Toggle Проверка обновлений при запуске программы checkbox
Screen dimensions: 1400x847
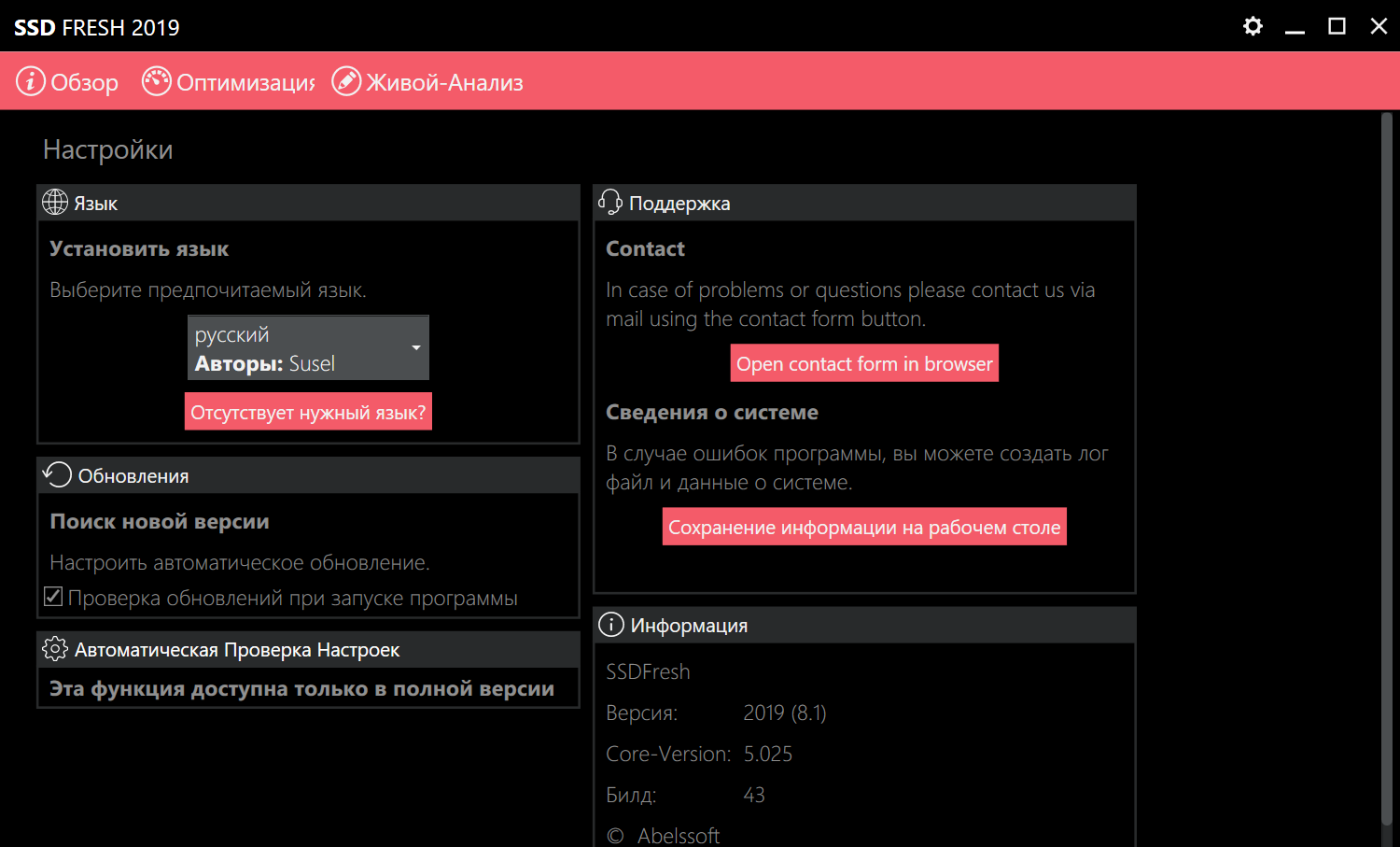(53, 597)
